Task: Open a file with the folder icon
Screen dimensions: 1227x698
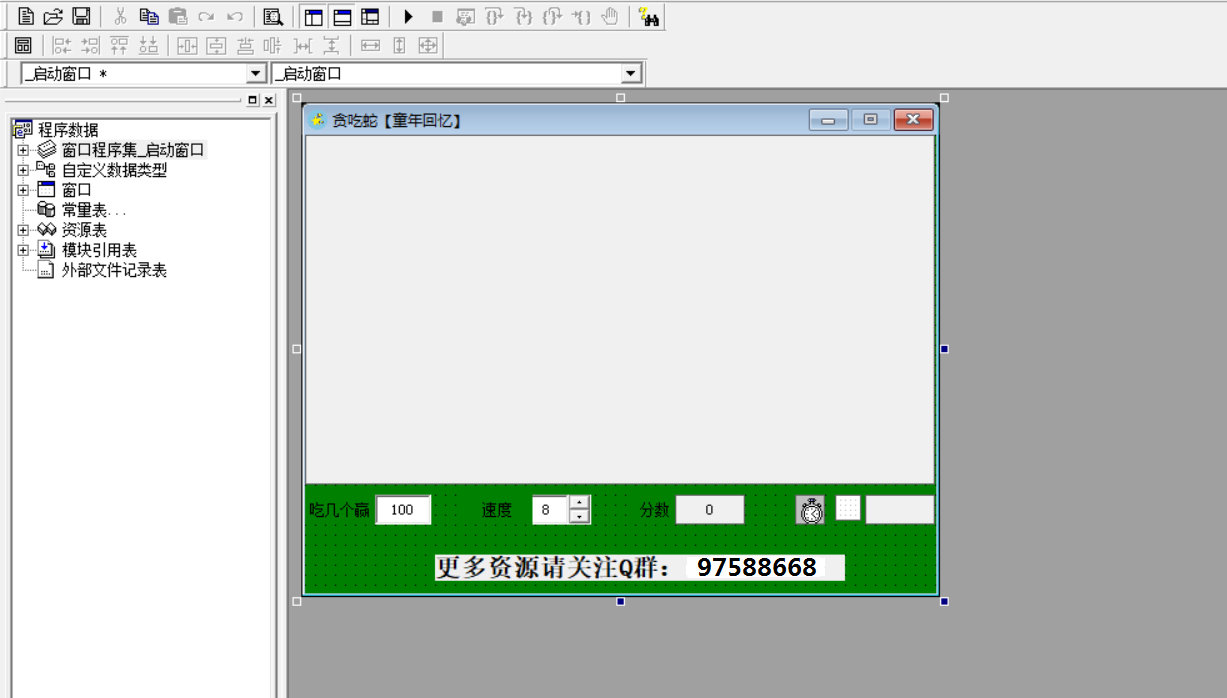Action: [53, 16]
